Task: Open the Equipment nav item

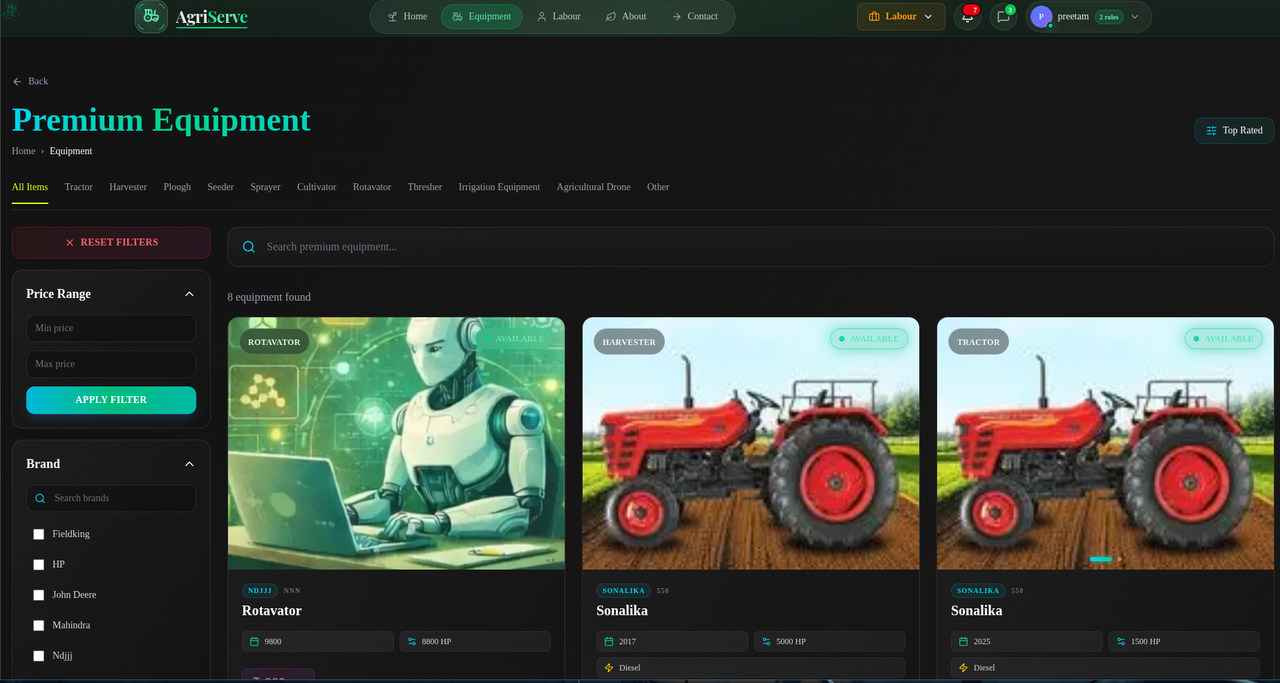Action: 481,16
